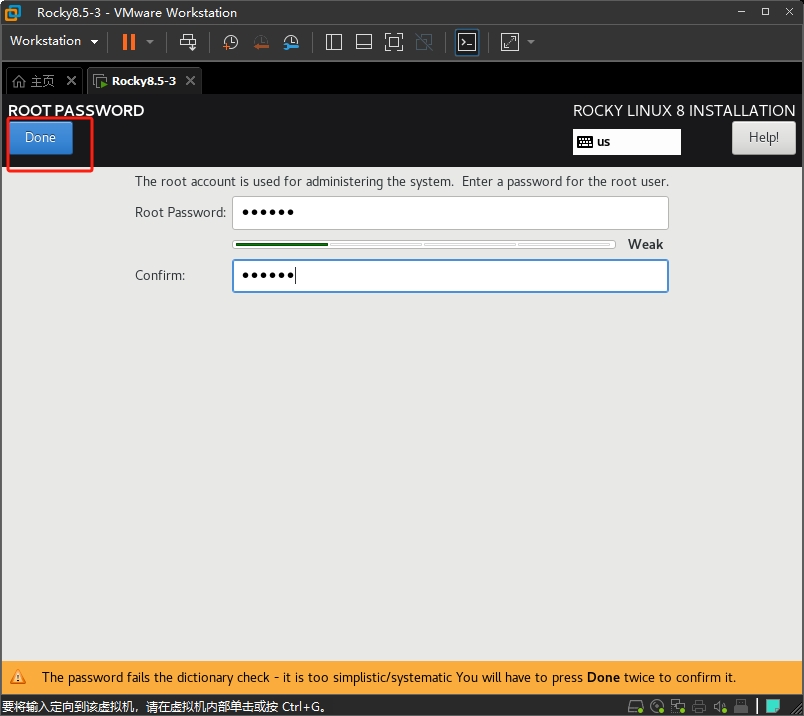
Task: Click the hard disk status icon
Action: [636, 706]
